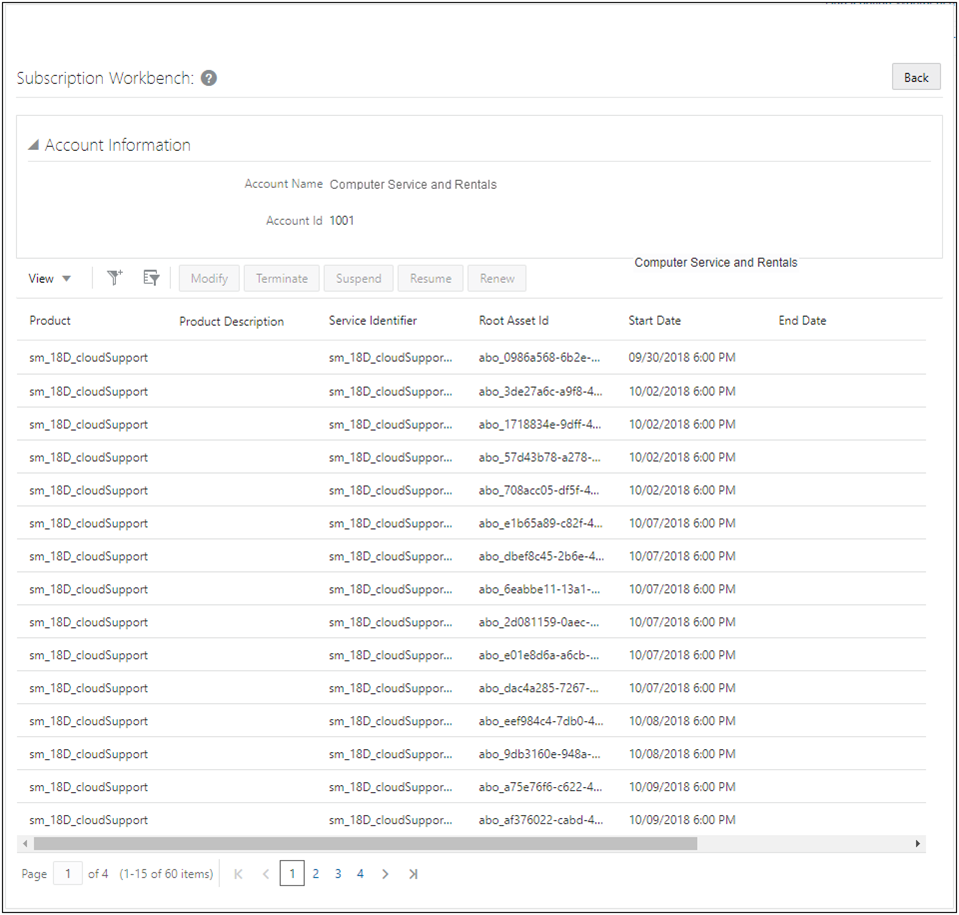Click the Resume button

point(430,278)
